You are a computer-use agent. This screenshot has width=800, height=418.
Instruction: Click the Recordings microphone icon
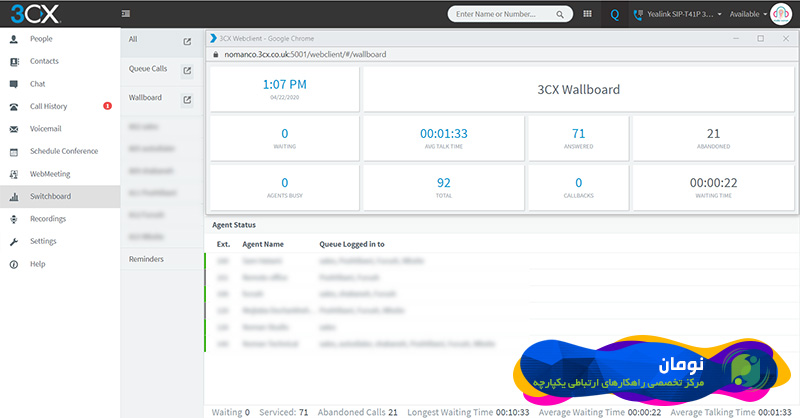tap(14, 219)
